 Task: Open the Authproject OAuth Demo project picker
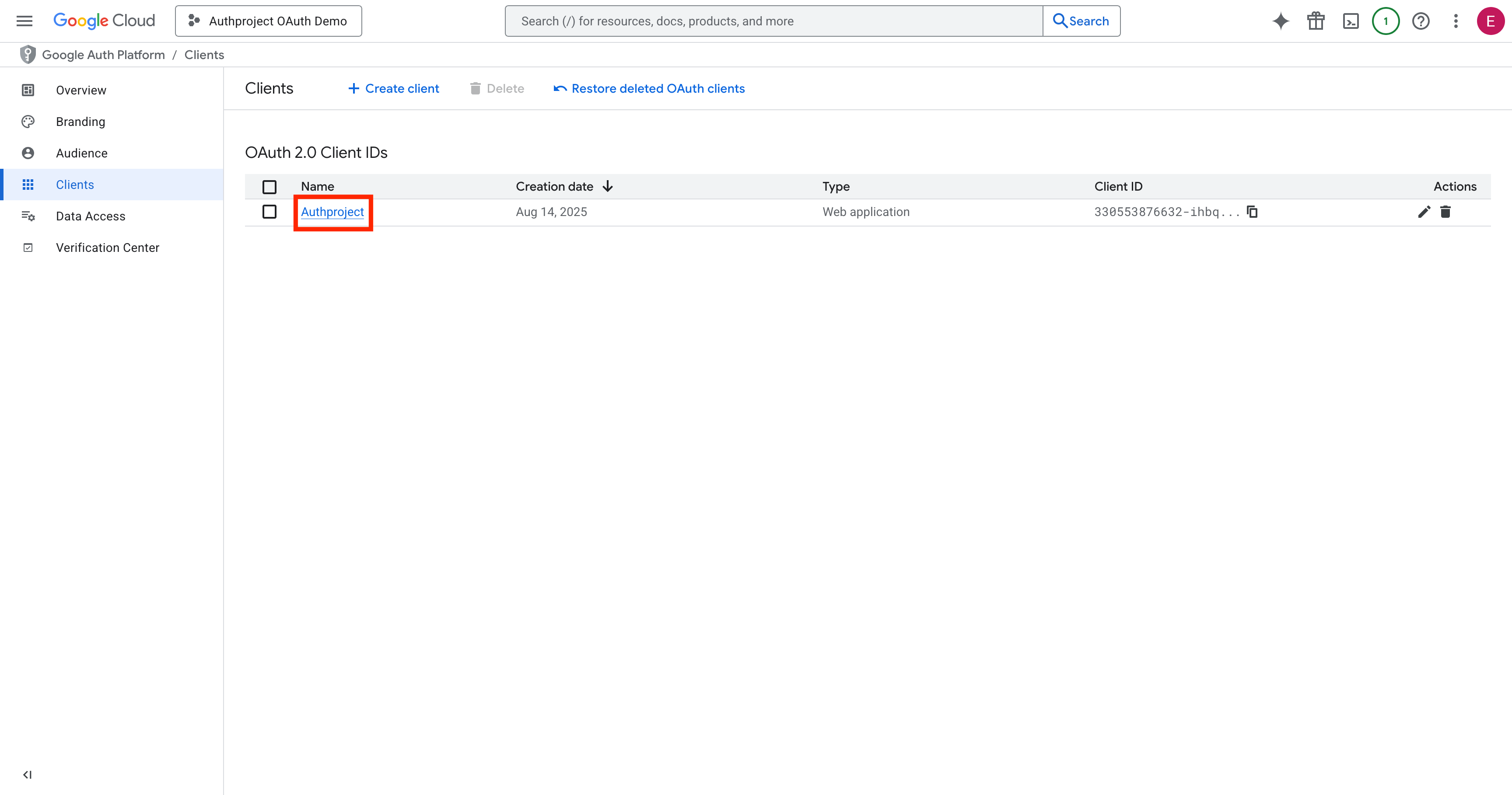[x=268, y=21]
